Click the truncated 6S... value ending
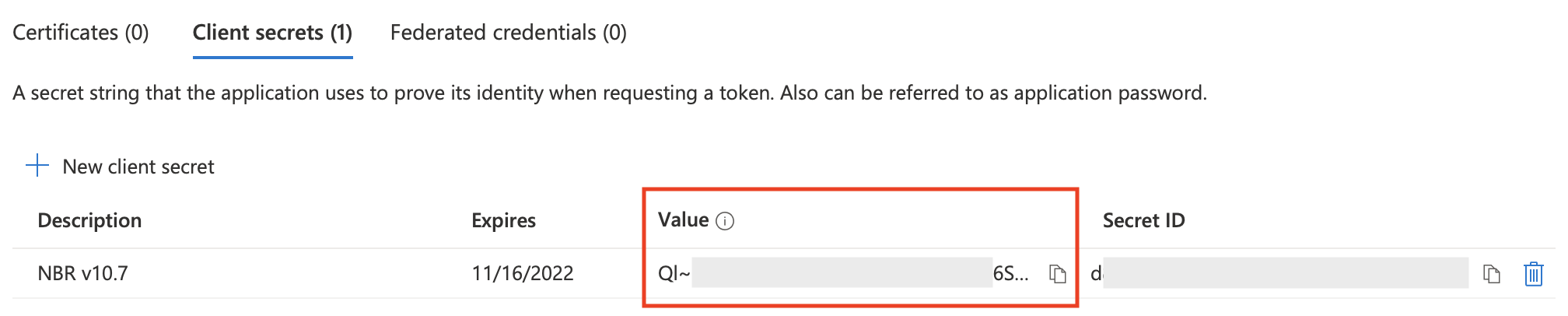This screenshot has width=1568, height=316. pos(1010,274)
